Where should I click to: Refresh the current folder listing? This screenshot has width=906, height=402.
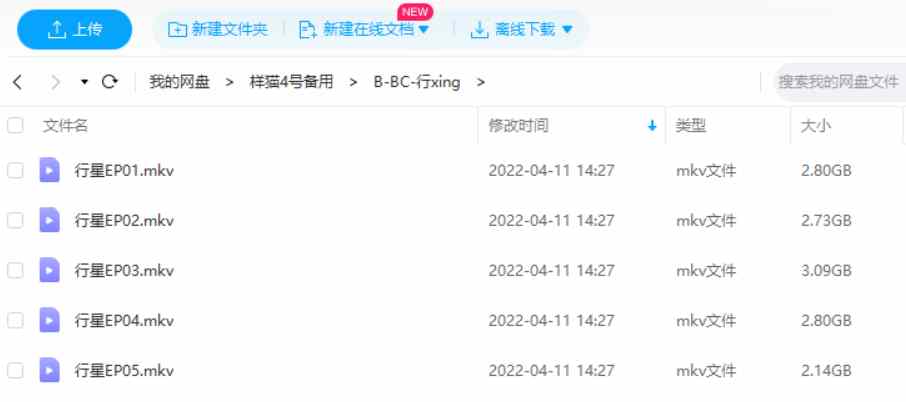tap(110, 82)
